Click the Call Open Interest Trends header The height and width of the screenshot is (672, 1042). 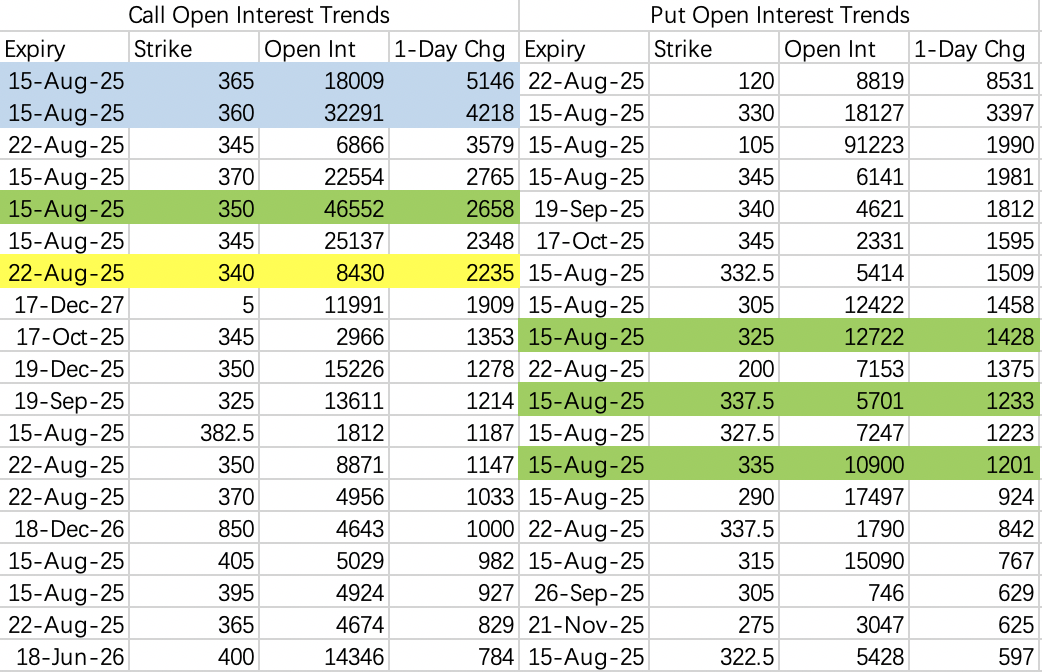(x=260, y=15)
